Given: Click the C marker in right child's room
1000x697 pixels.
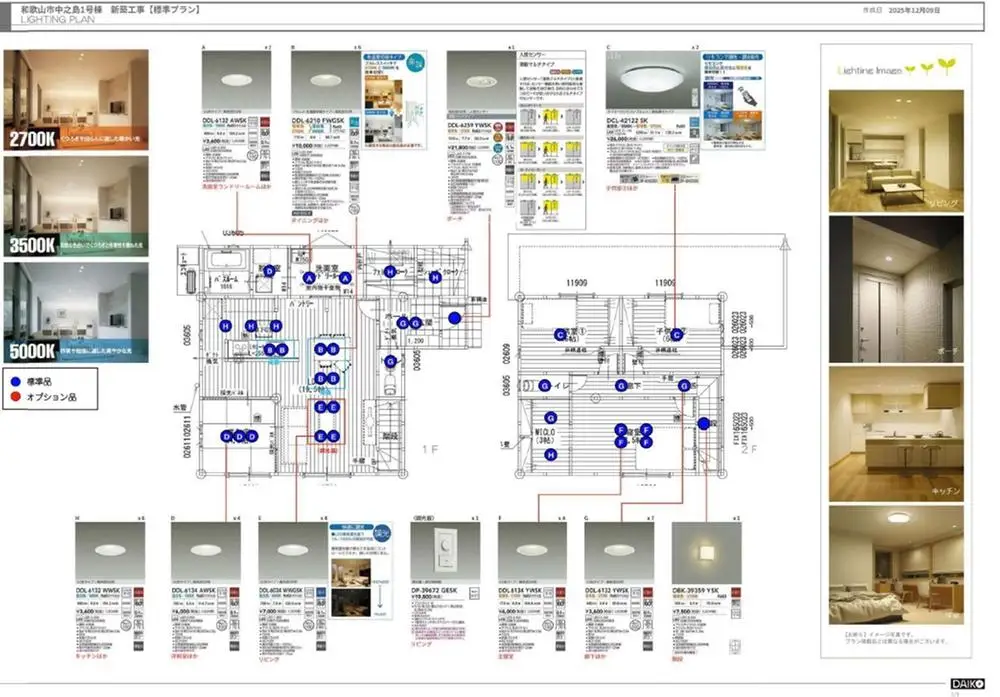Looking at the screenshot, I should coord(676,334).
